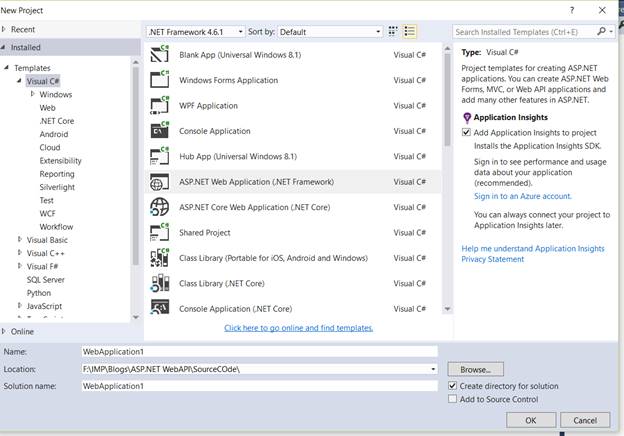Open the Location path dropdown arrow
Viewport: 624px width, 436px height.
pos(433,369)
